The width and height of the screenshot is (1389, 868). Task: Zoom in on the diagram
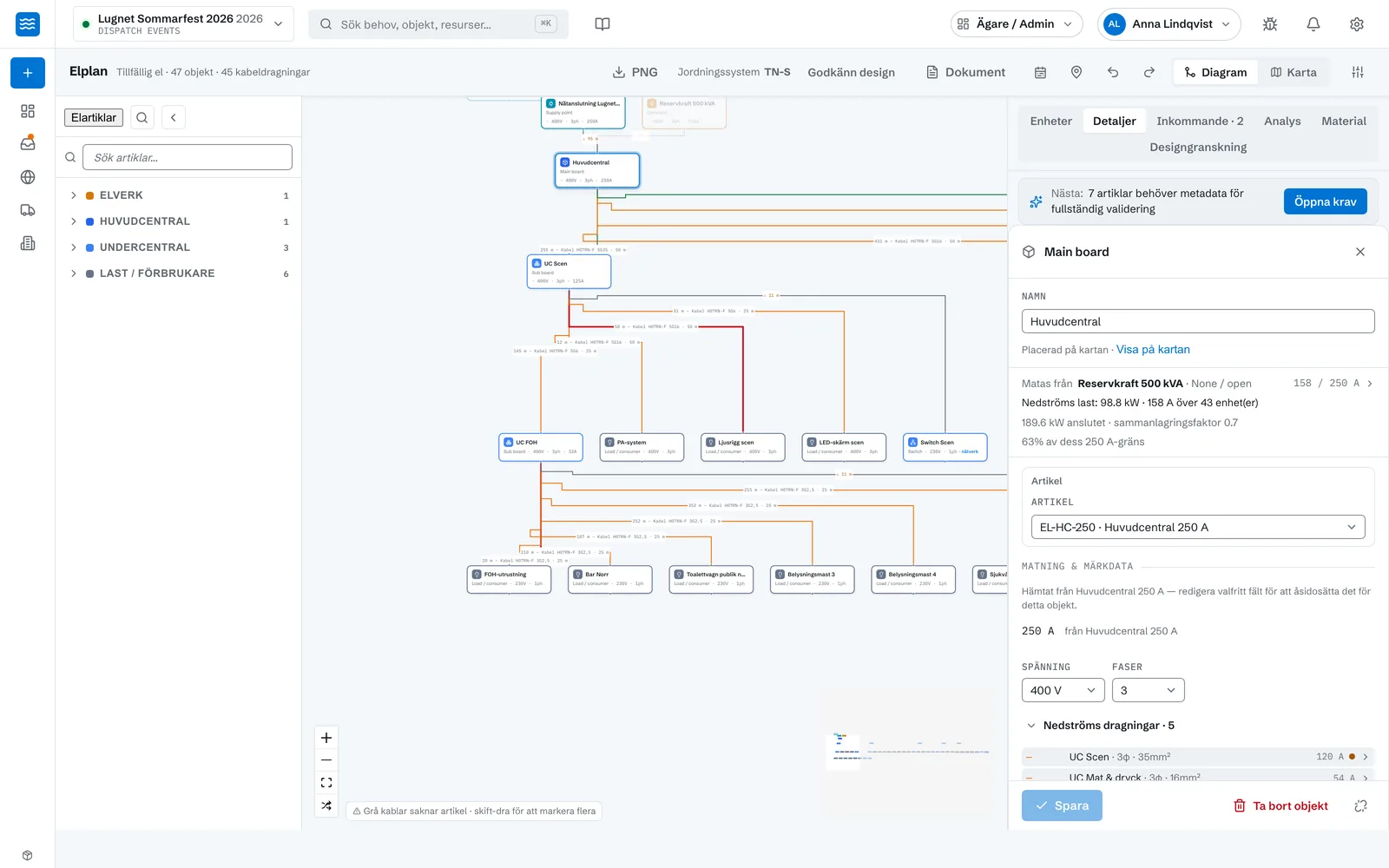(x=326, y=738)
